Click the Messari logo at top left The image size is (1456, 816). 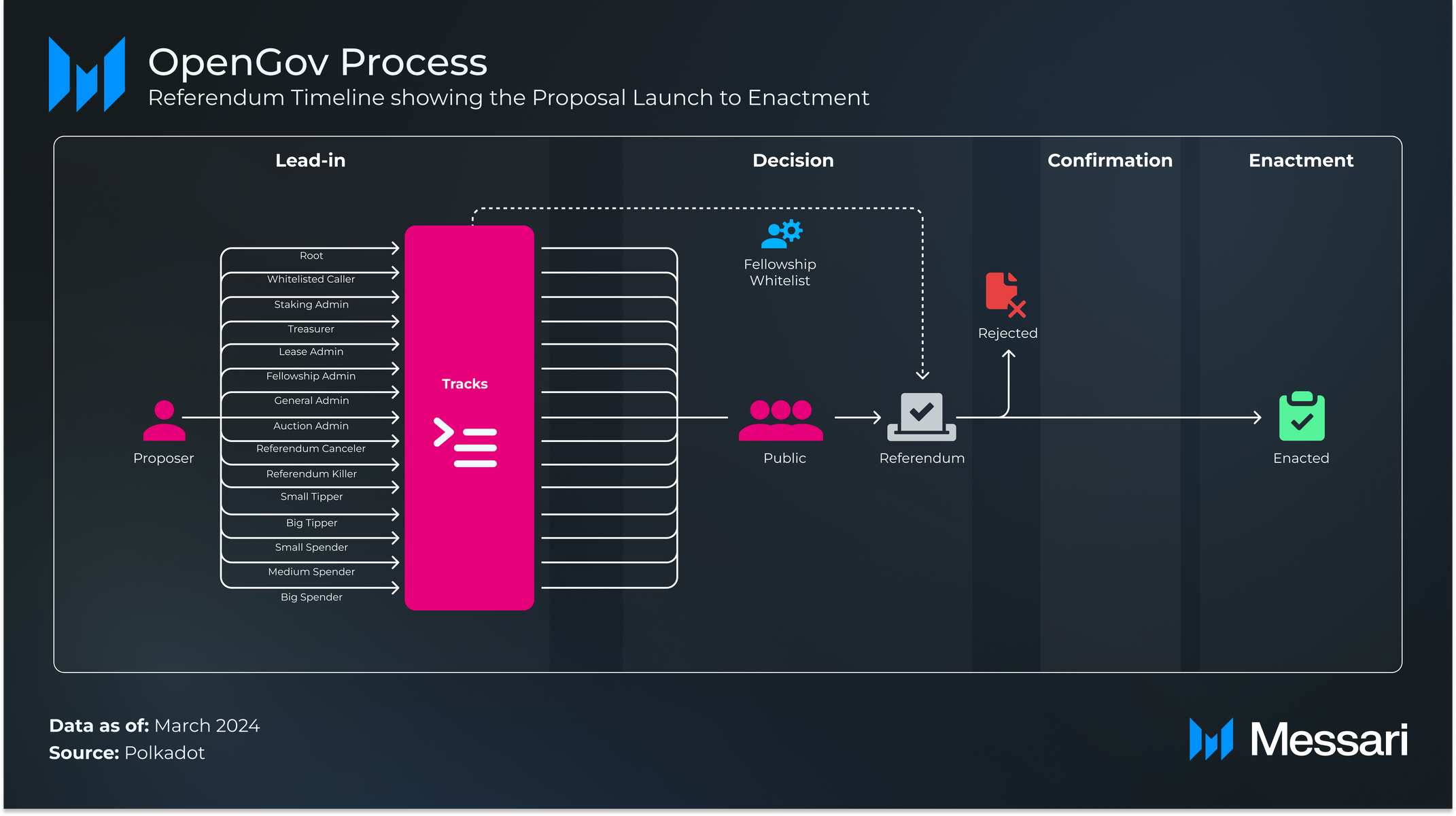tap(87, 74)
